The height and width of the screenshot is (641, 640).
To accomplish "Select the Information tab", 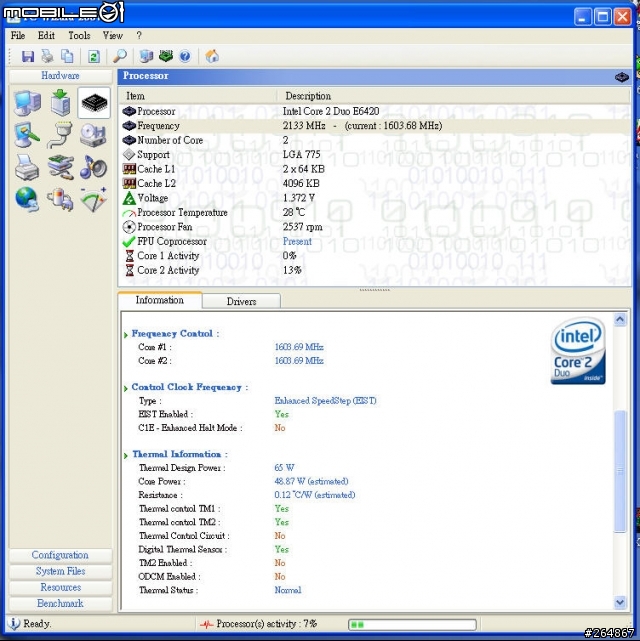I will coord(160,300).
